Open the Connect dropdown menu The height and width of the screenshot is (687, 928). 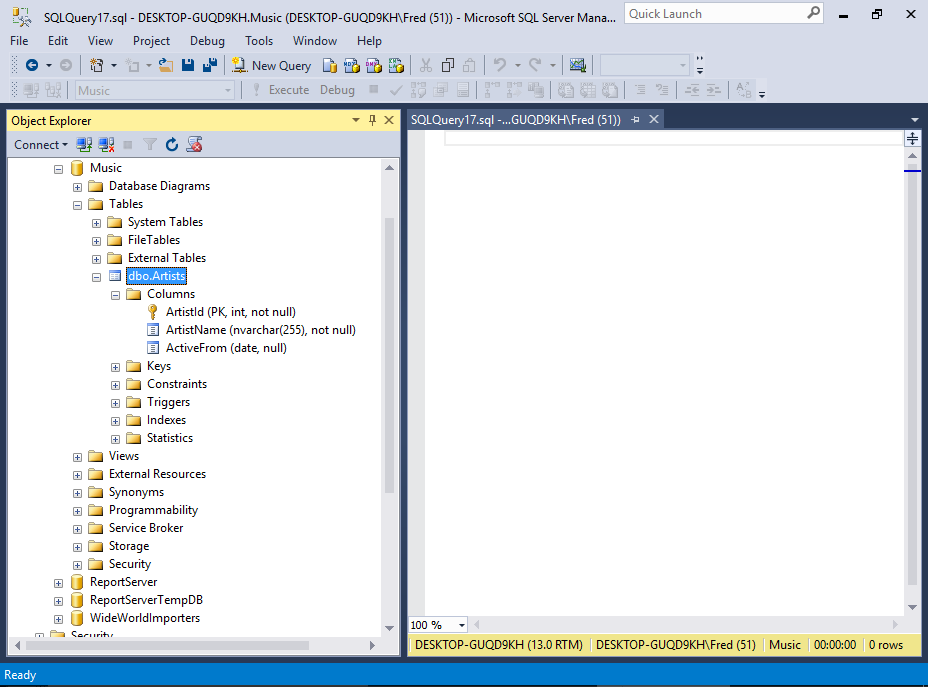(x=40, y=144)
